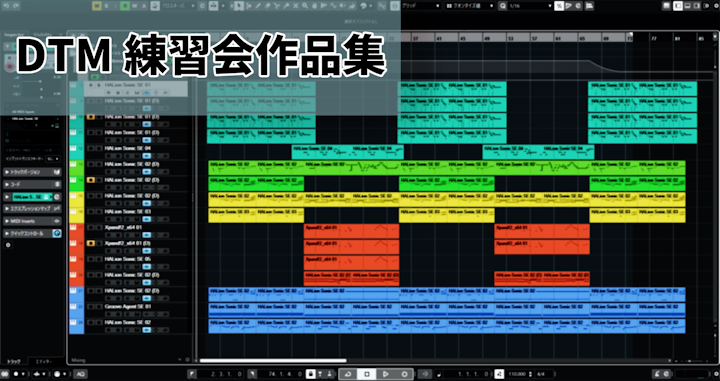The height and width of the screenshot is (381, 720).
Task: Select the Draw pencil tool
Action: (258, 6)
